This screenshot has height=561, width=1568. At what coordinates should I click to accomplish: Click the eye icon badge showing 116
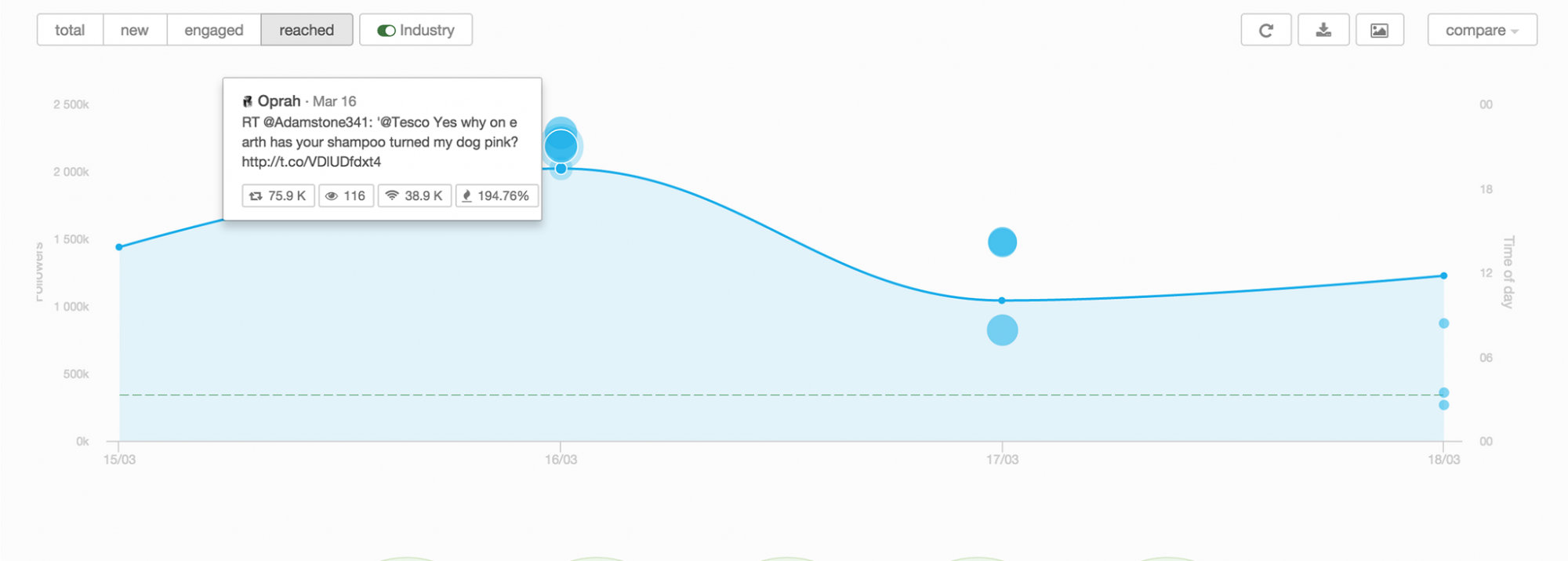[346, 195]
